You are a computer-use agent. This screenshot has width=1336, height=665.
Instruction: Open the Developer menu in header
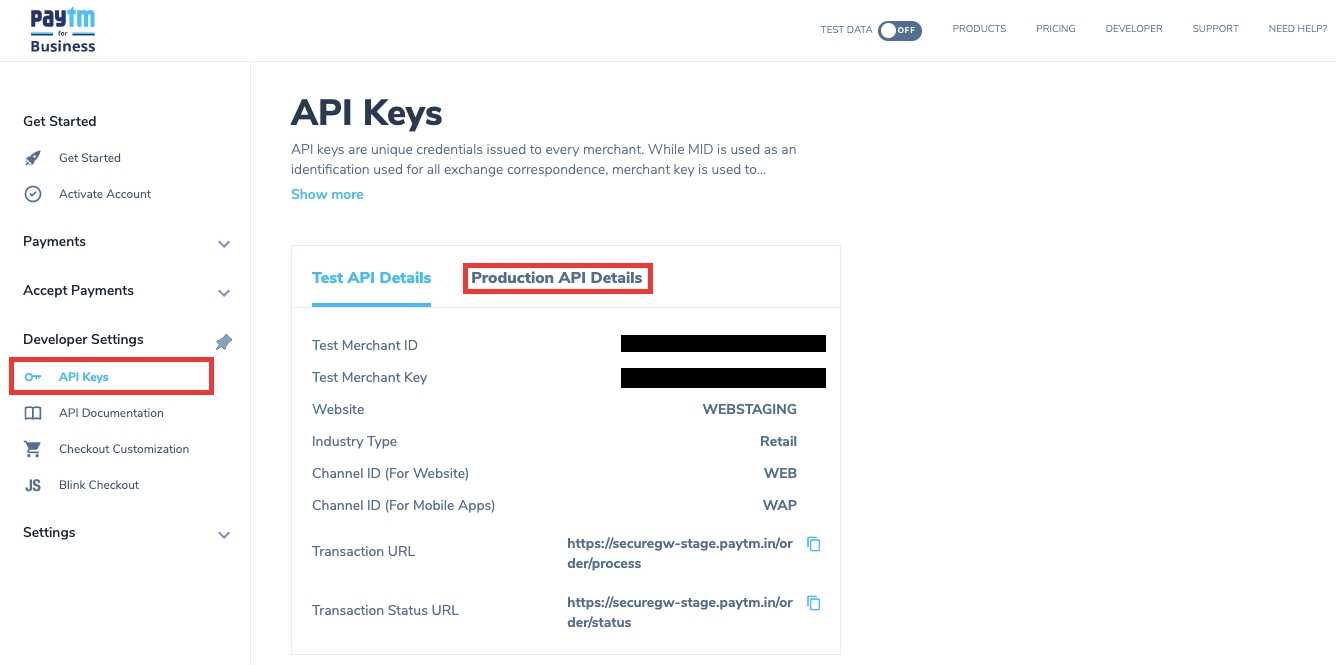coord(1133,29)
